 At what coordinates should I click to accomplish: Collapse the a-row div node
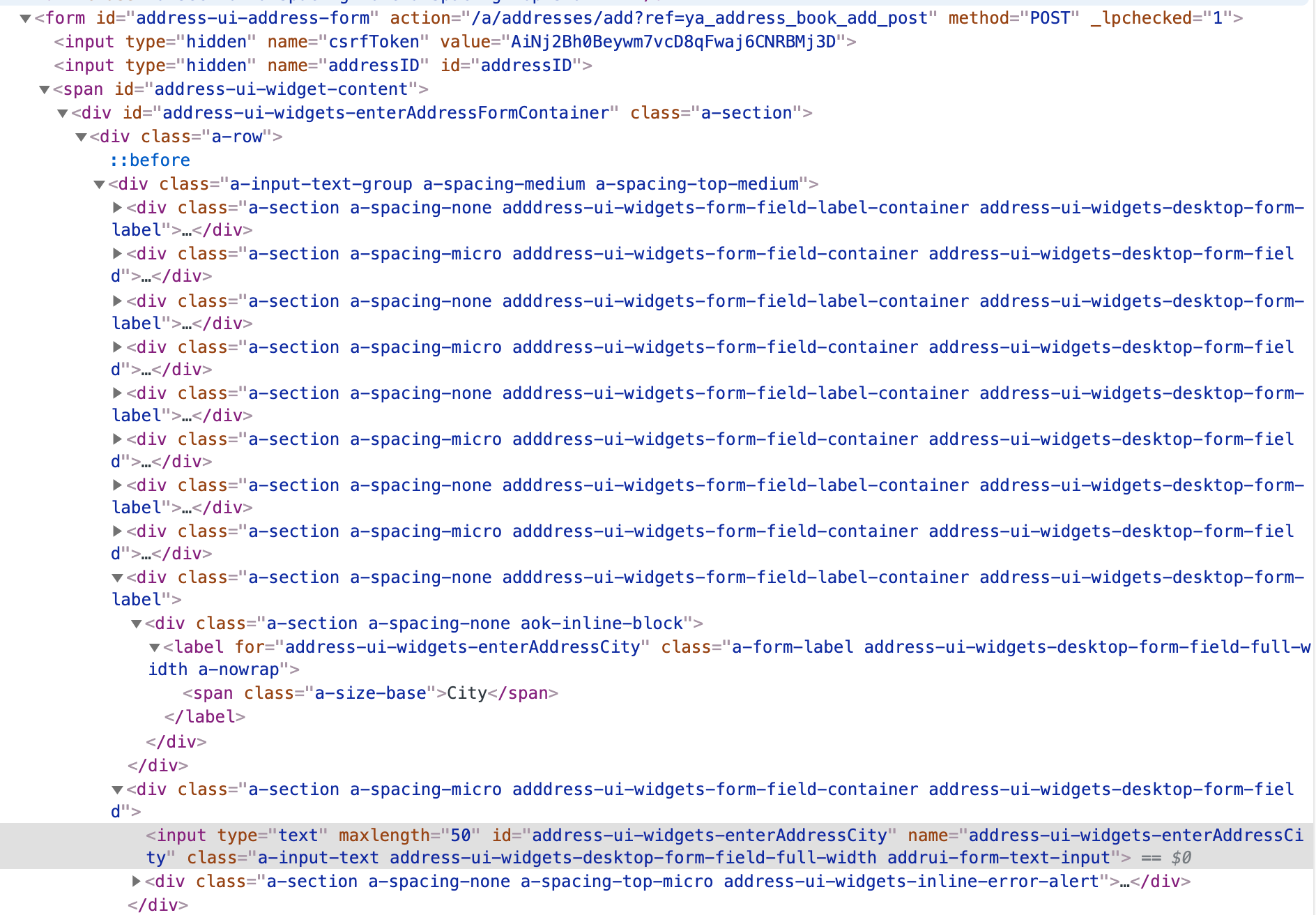(x=81, y=137)
